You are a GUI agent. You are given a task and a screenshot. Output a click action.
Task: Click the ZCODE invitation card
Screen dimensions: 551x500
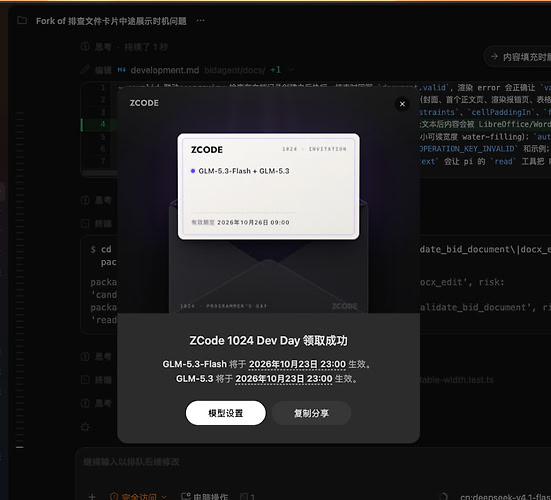click(x=268, y=186)
